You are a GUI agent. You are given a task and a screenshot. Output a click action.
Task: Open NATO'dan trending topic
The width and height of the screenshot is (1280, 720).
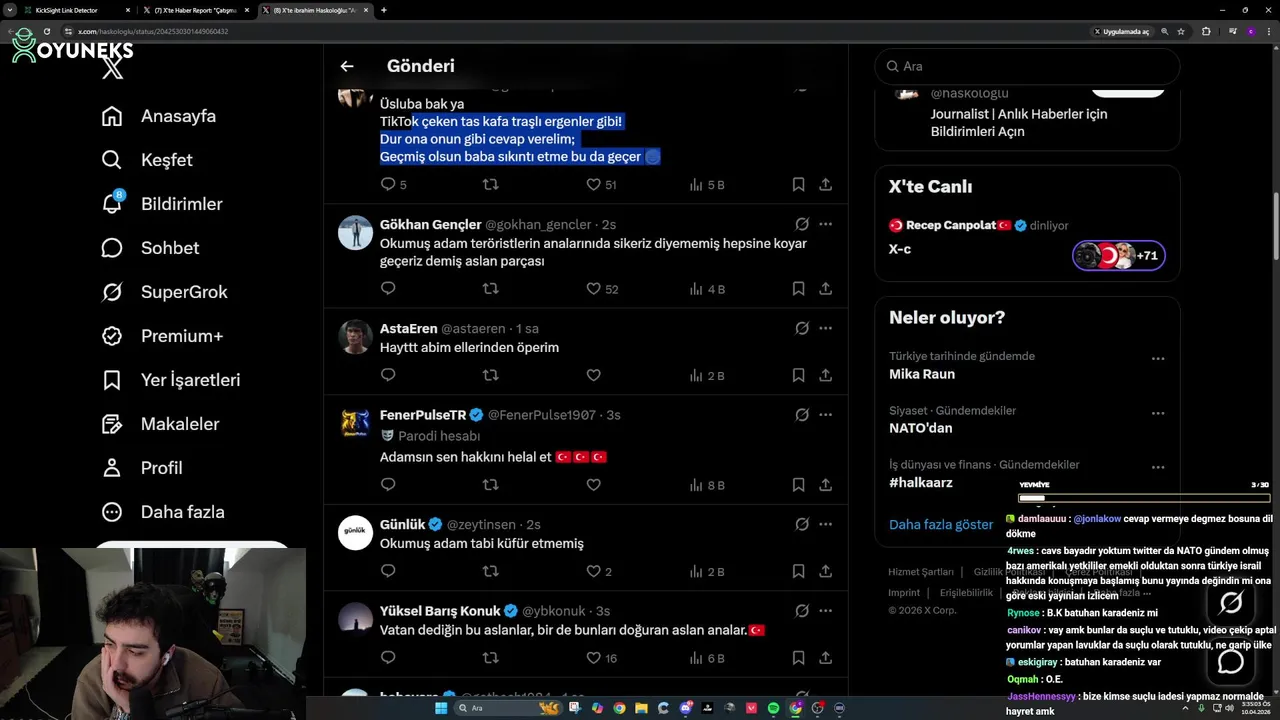[x=921, y=428]
